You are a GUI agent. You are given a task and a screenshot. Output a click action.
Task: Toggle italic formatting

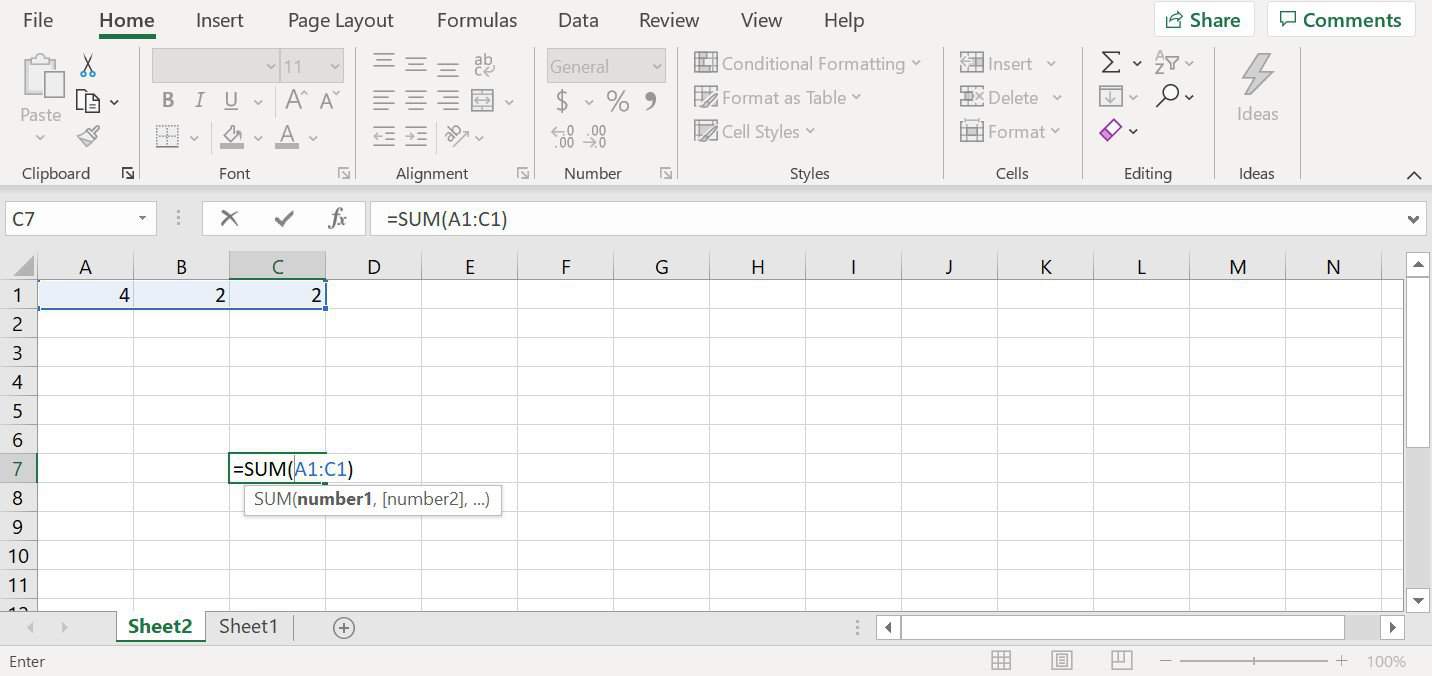pyautogui.click(x=198, y=100)
